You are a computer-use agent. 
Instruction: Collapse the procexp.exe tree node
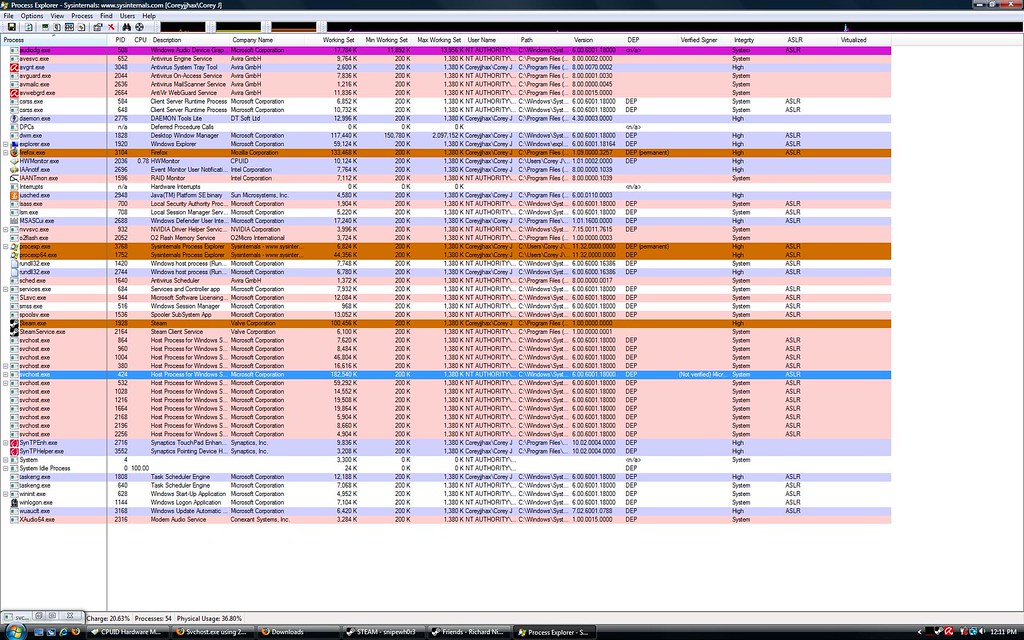pyautogui.click(x=6, y=246)
